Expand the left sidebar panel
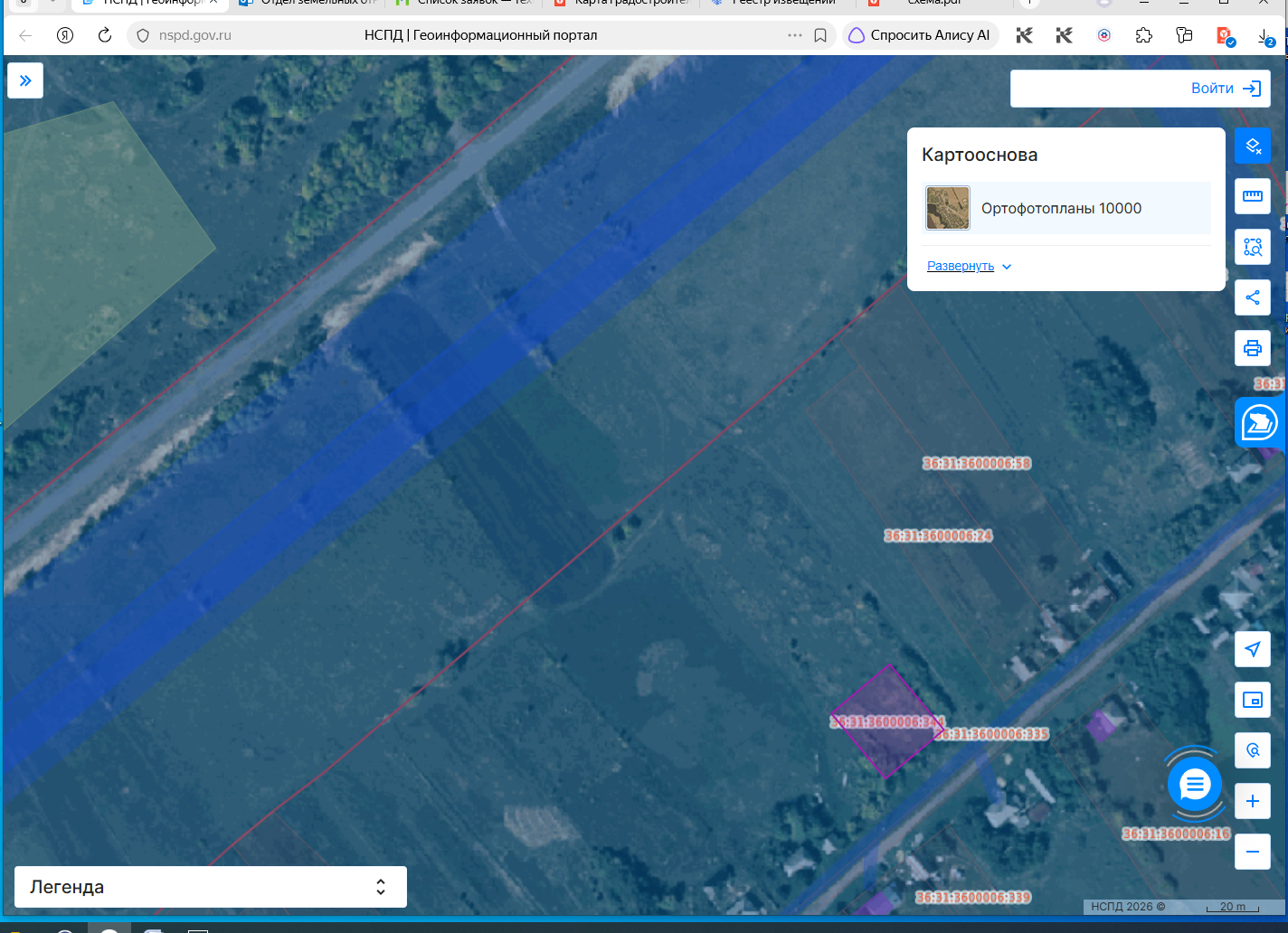This screenshot has width=1288, height=933. click(25, 80)
